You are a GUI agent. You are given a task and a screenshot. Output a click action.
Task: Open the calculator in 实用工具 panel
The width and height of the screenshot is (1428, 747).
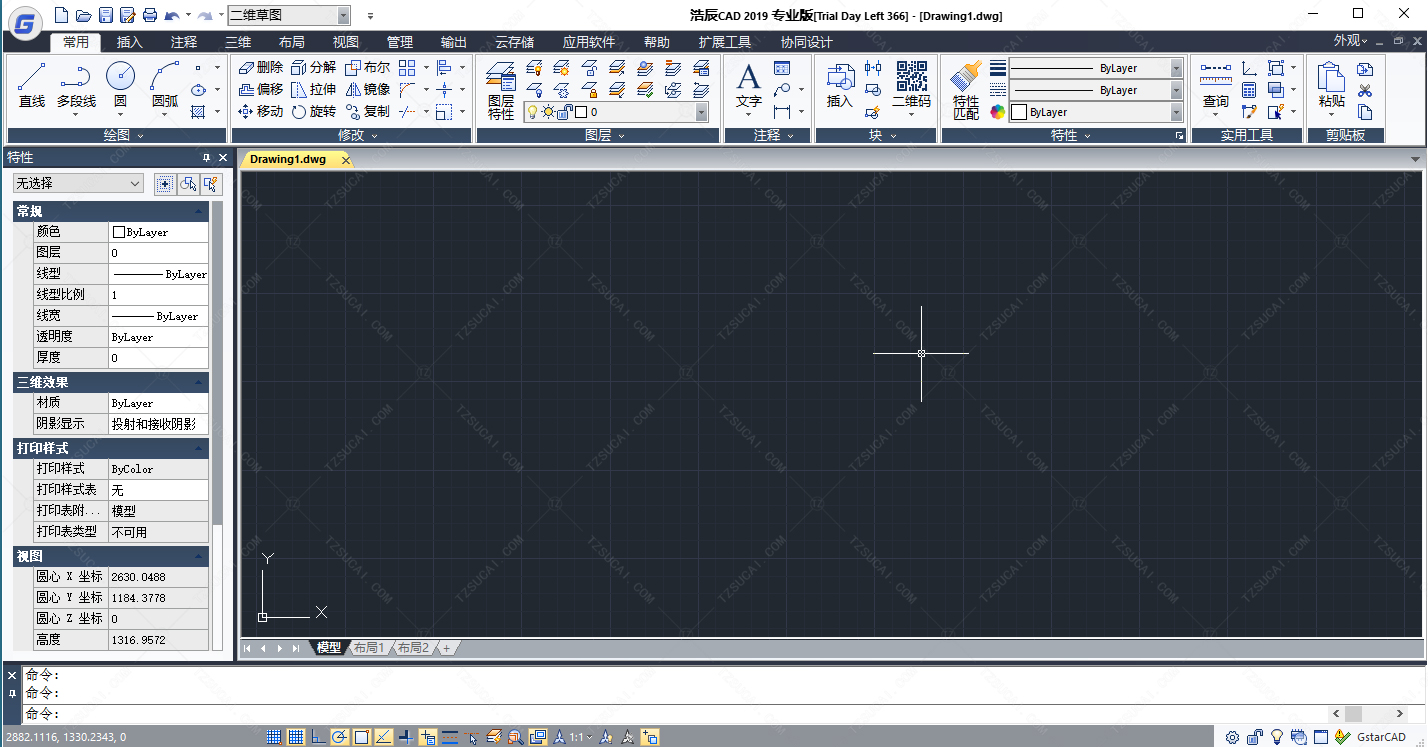pyautogui.click(x=1249, y=90)
